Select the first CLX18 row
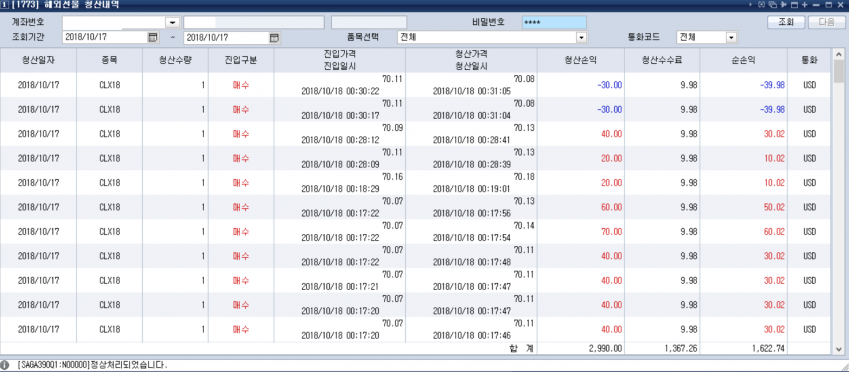The width and height of the screenshot is (849, 372). tap(415, 85)
